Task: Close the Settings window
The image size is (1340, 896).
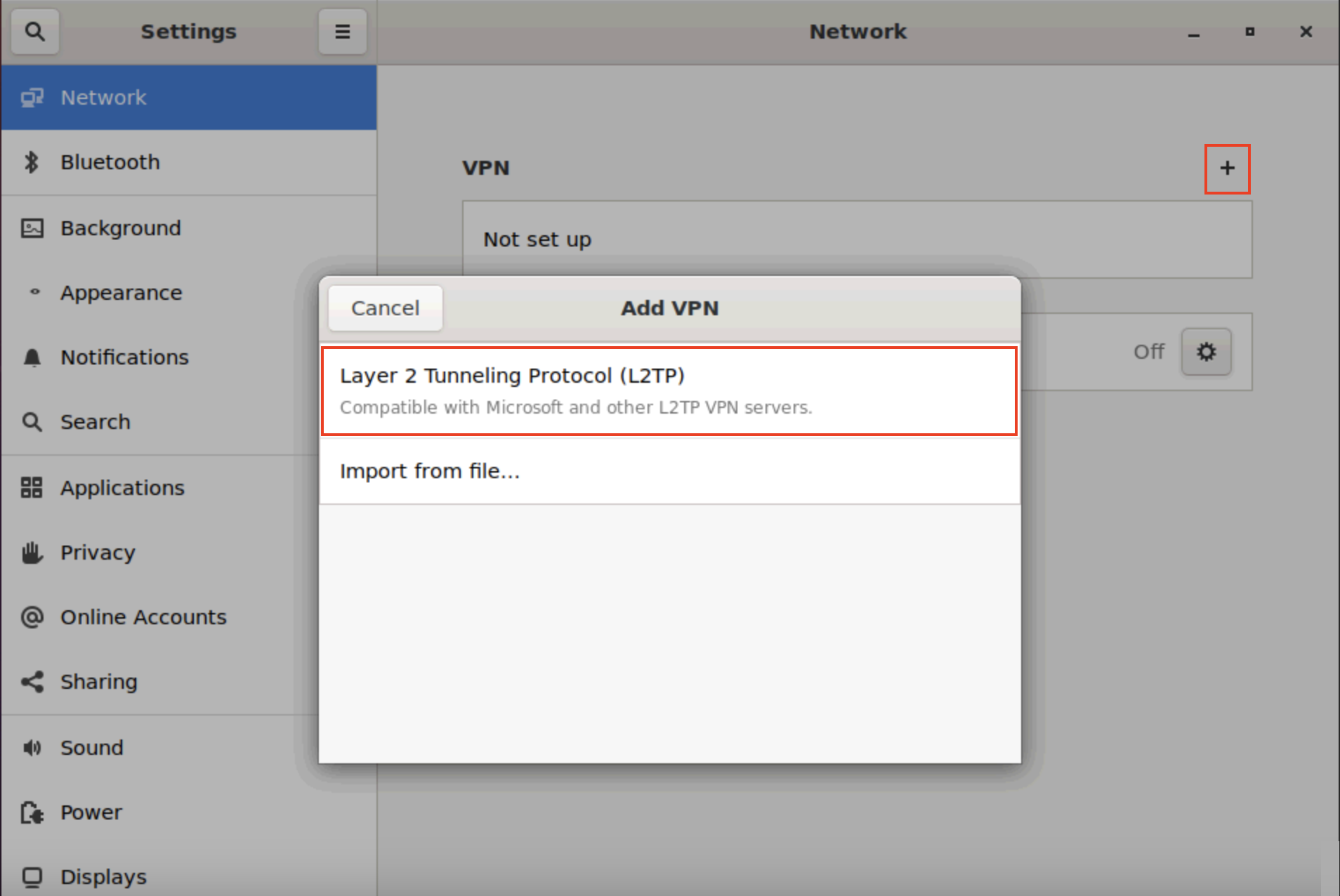Action: [x=1306, y=32]
